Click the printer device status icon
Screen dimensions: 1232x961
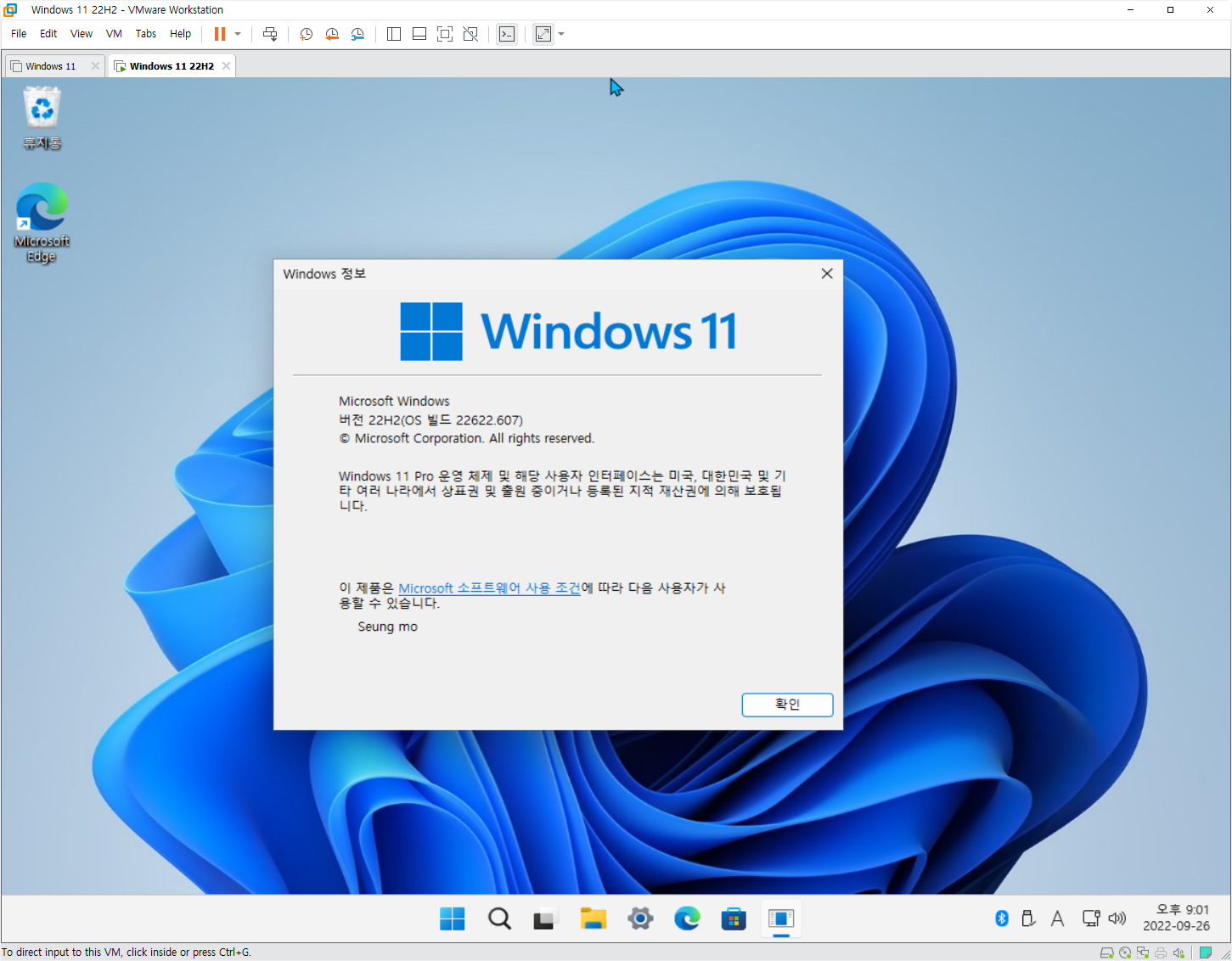[x=1161, y=953]
